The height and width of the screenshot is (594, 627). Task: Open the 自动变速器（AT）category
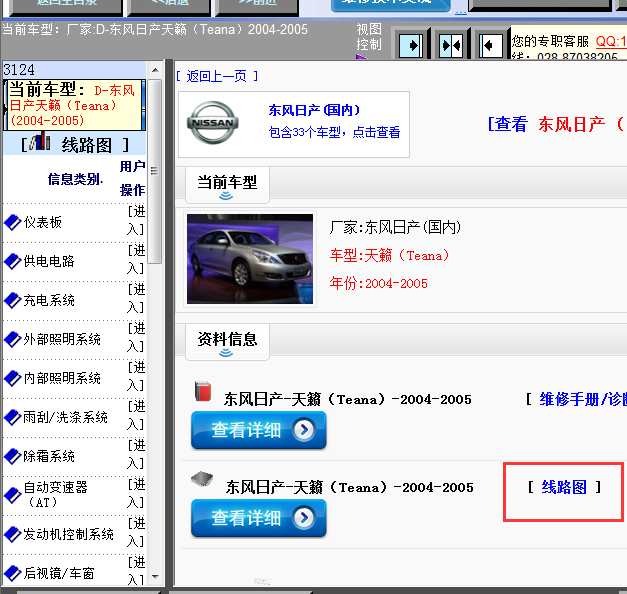pyautogui.click(x=55, y=494)
